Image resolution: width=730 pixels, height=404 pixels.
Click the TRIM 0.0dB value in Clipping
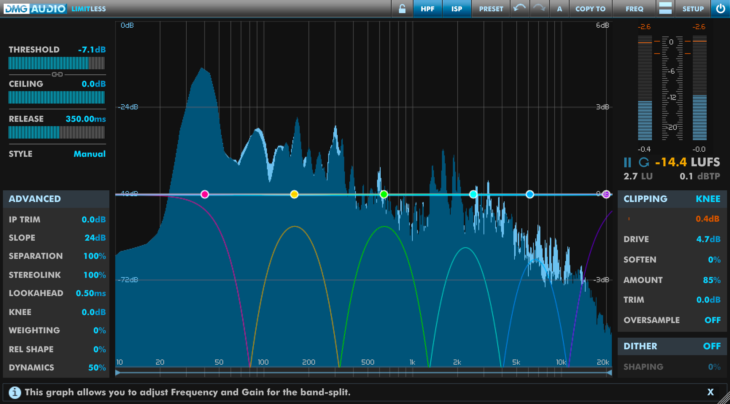708,300
